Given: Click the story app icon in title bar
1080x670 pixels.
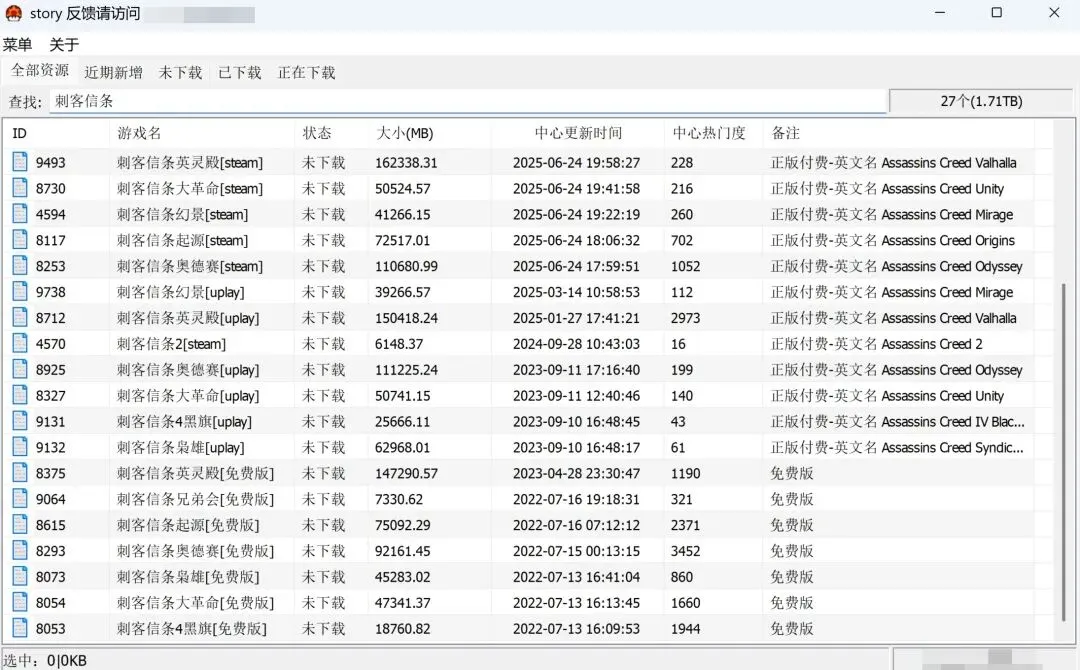Looking at the screenshot, I should (x=14, y=13).
